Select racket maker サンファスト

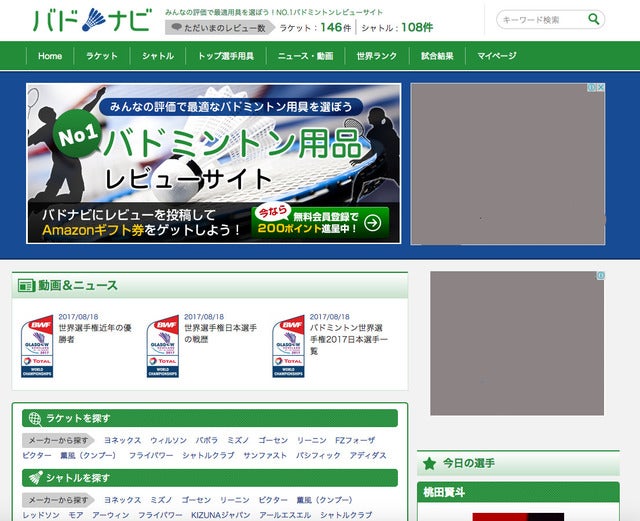(x=265, y=455)
